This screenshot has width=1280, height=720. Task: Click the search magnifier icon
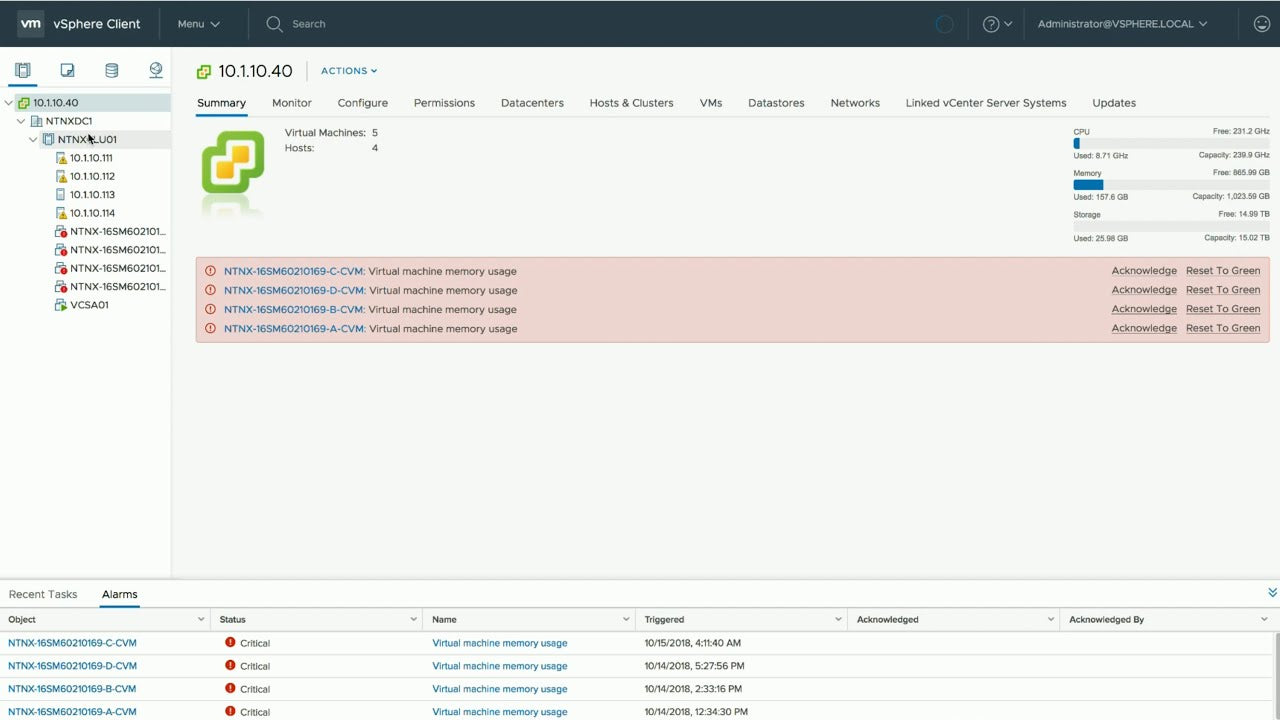[274, 24]
